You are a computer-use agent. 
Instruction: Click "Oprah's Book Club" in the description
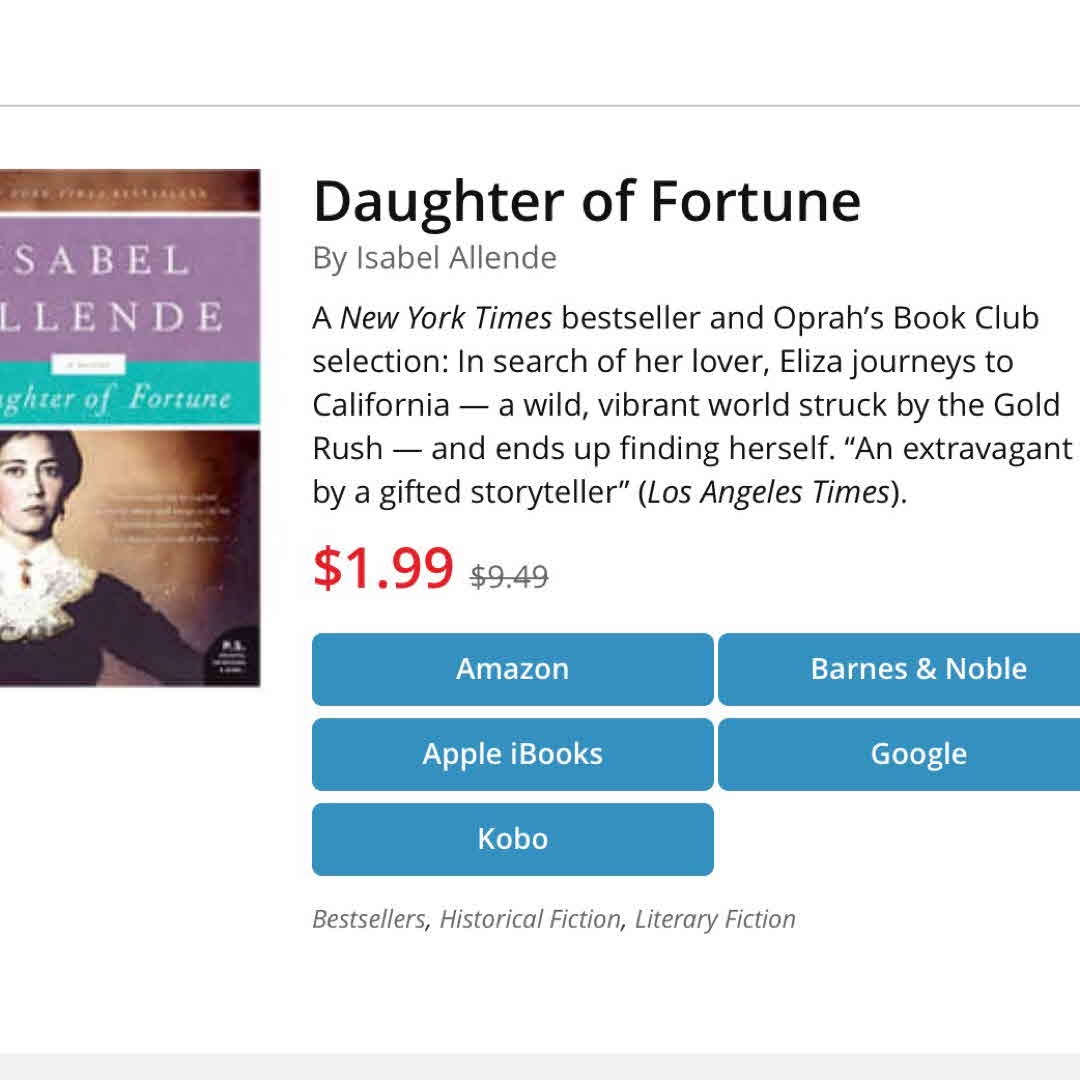tap(907, 318)
